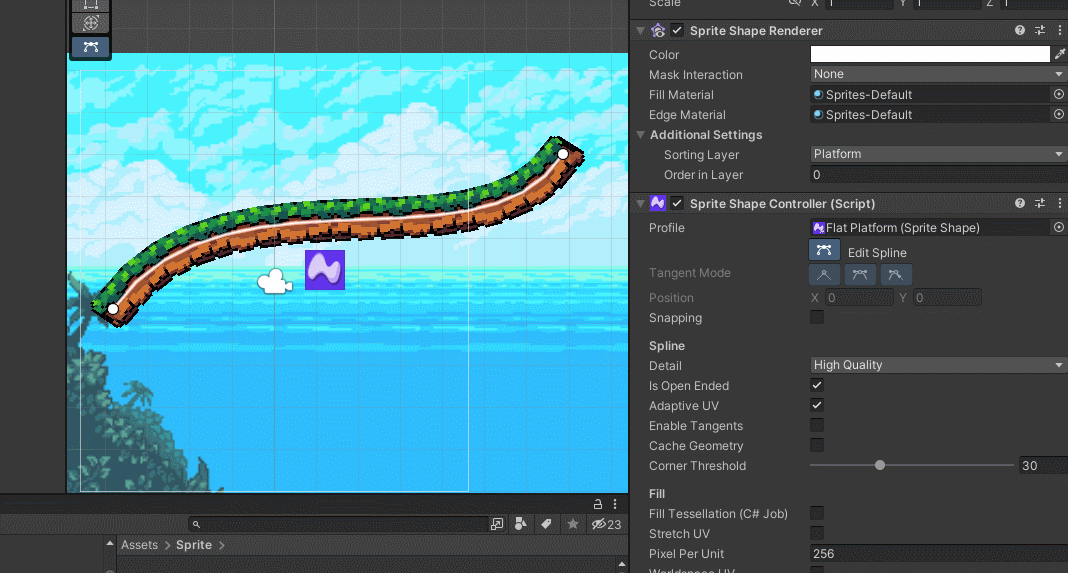Click the Edge Material Sprites-Default field
The width and height of the screenshot is (1068, 573).
tap(930, 114)
